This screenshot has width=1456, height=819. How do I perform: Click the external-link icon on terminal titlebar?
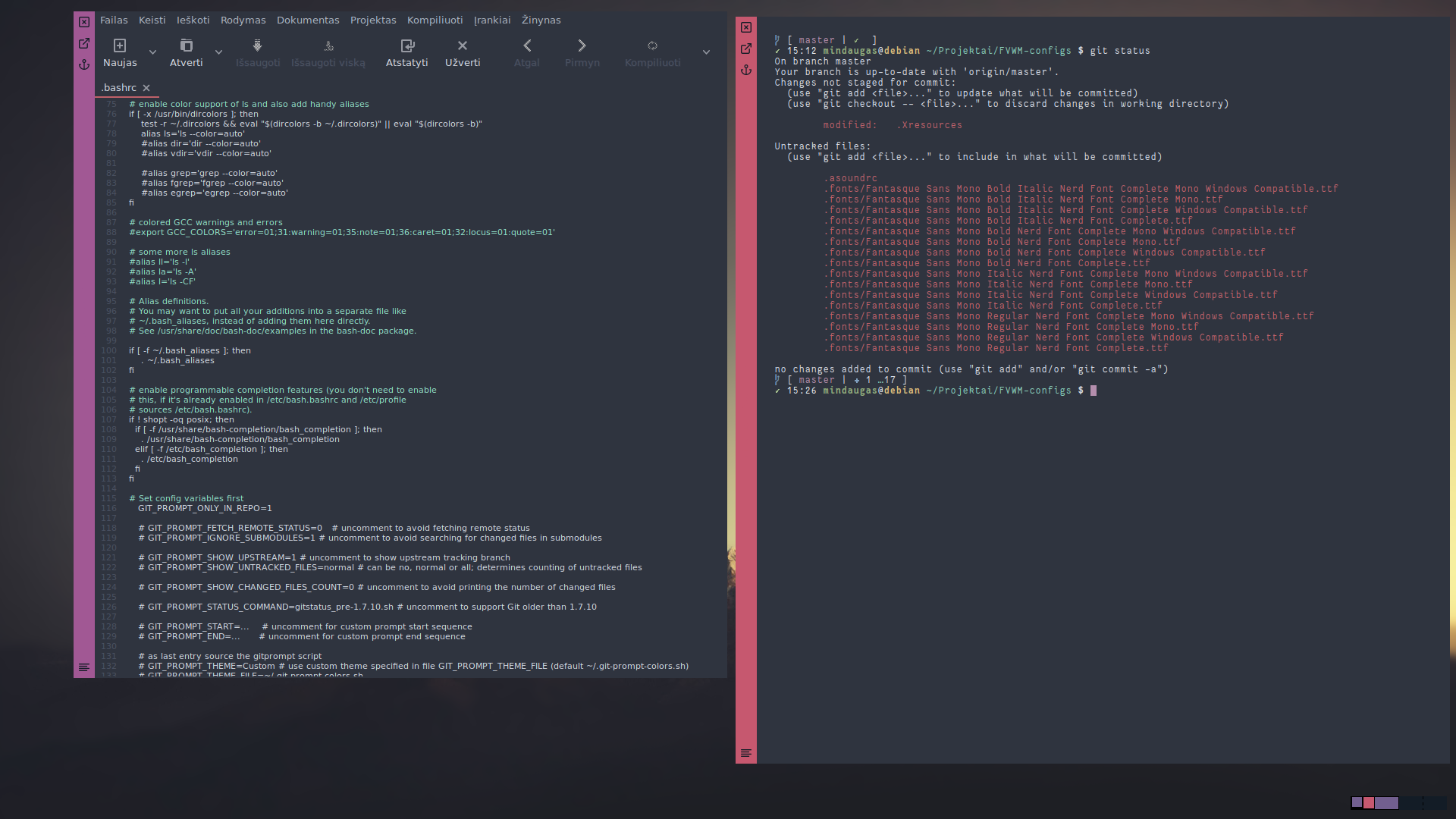coord(746,49)
